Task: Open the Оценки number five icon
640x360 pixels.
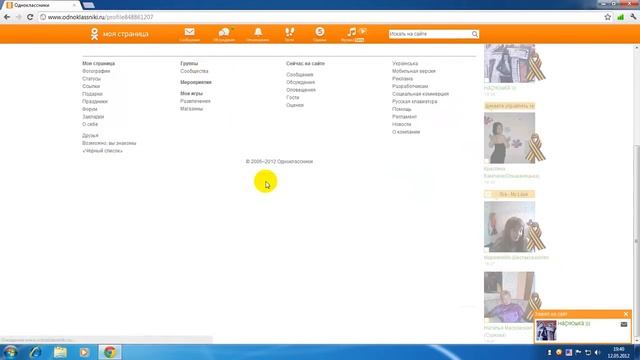Action: 320,32
